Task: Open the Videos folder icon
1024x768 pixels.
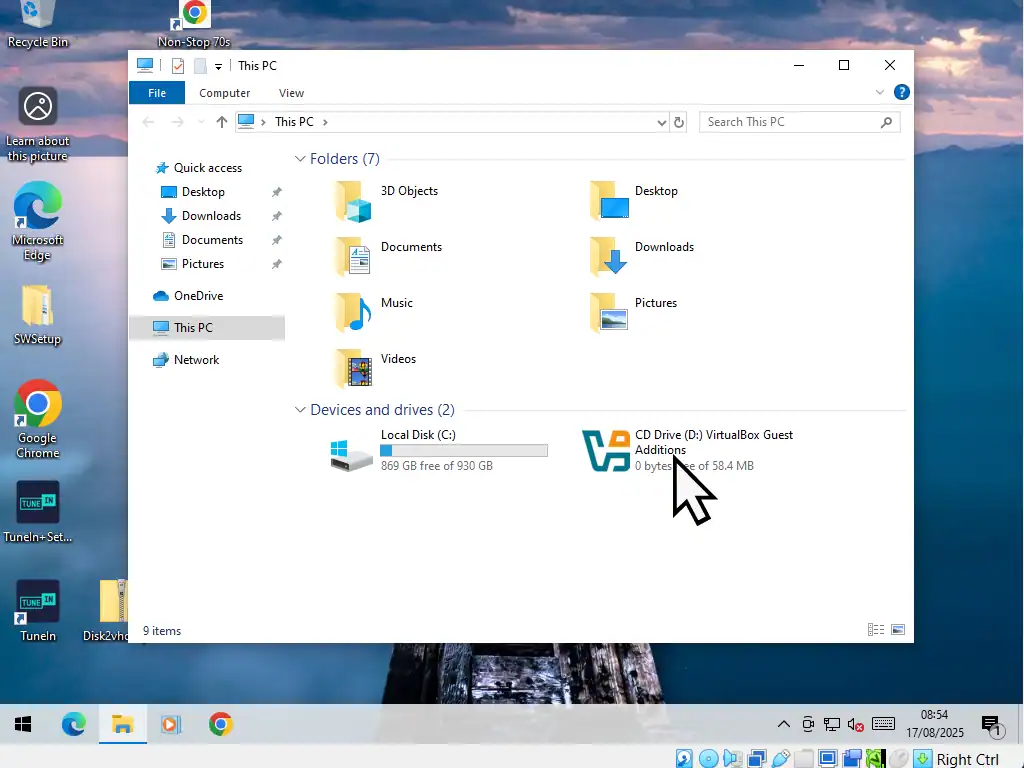Action: [353, 369]
